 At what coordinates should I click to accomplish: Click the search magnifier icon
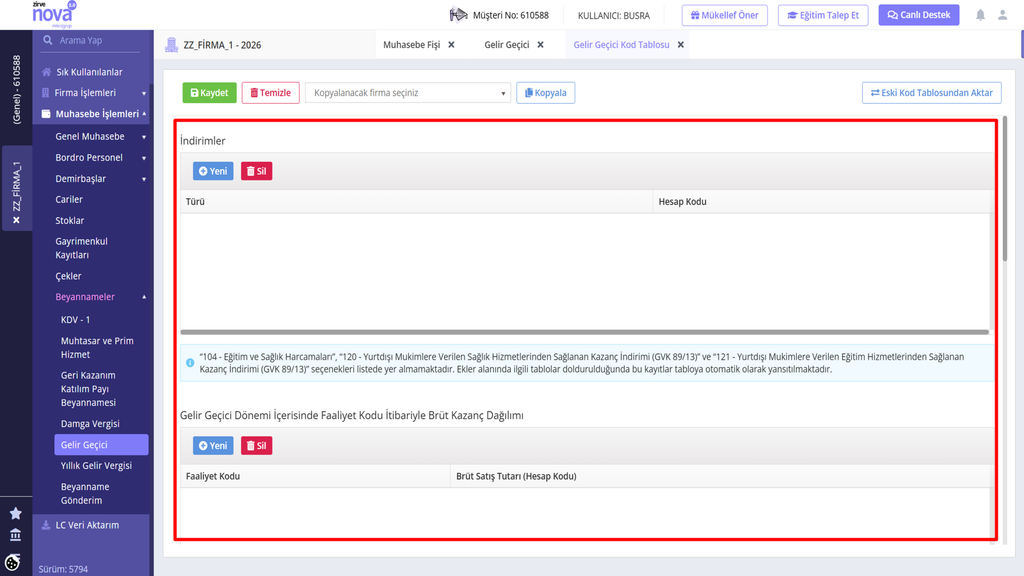pos(48,40)
